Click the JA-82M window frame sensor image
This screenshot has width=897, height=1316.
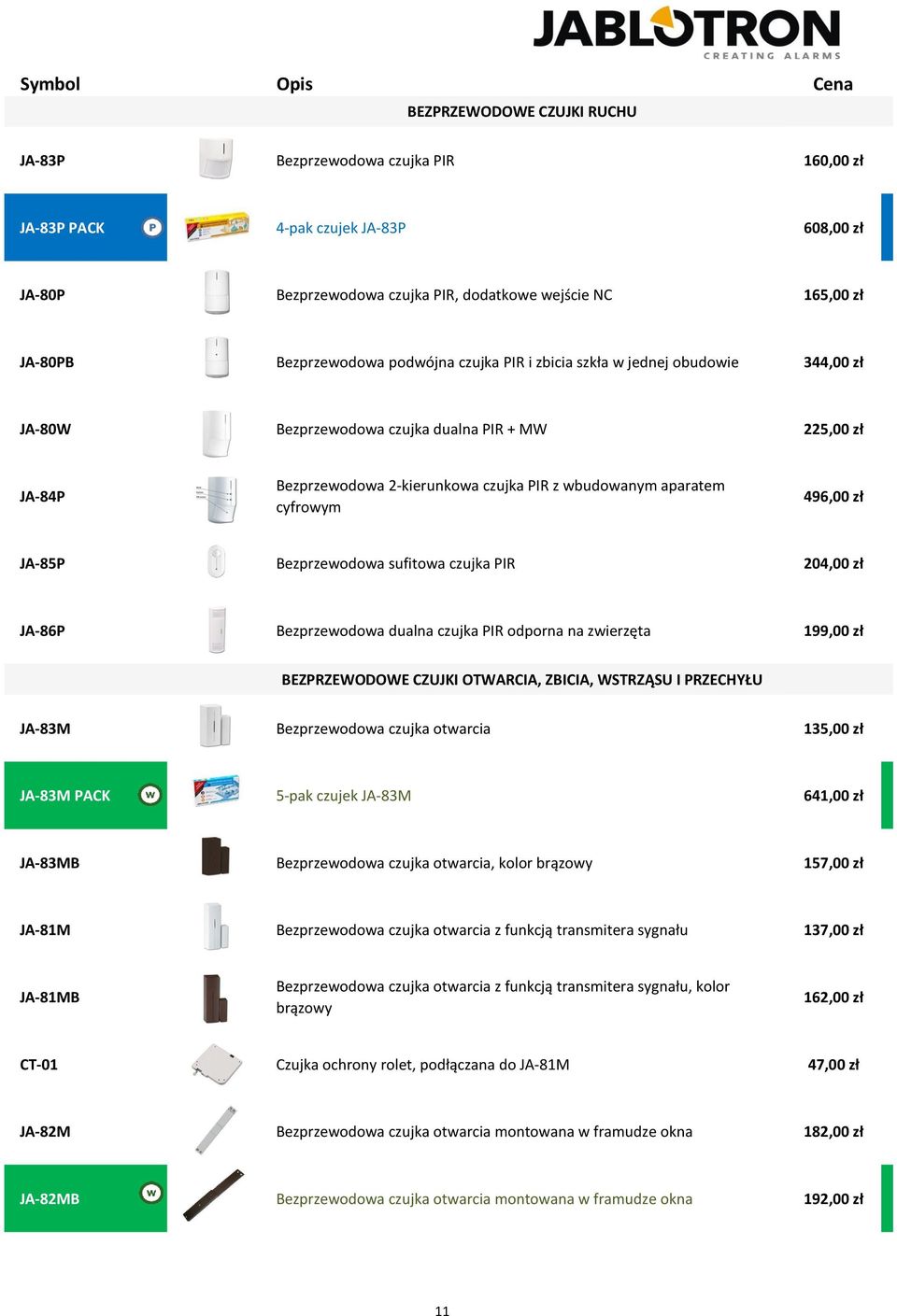click(216, 1129)
